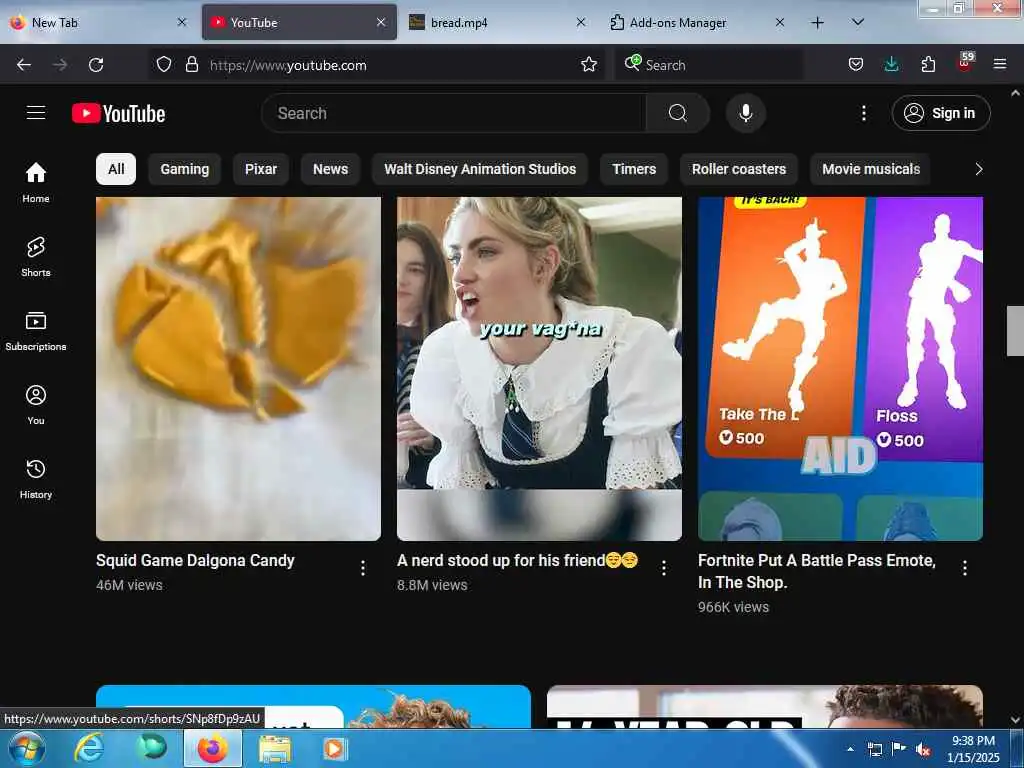Open more options for Squid Game Dalgona Candy
This screenshot has width=1024, height=768.
point(363,568)
